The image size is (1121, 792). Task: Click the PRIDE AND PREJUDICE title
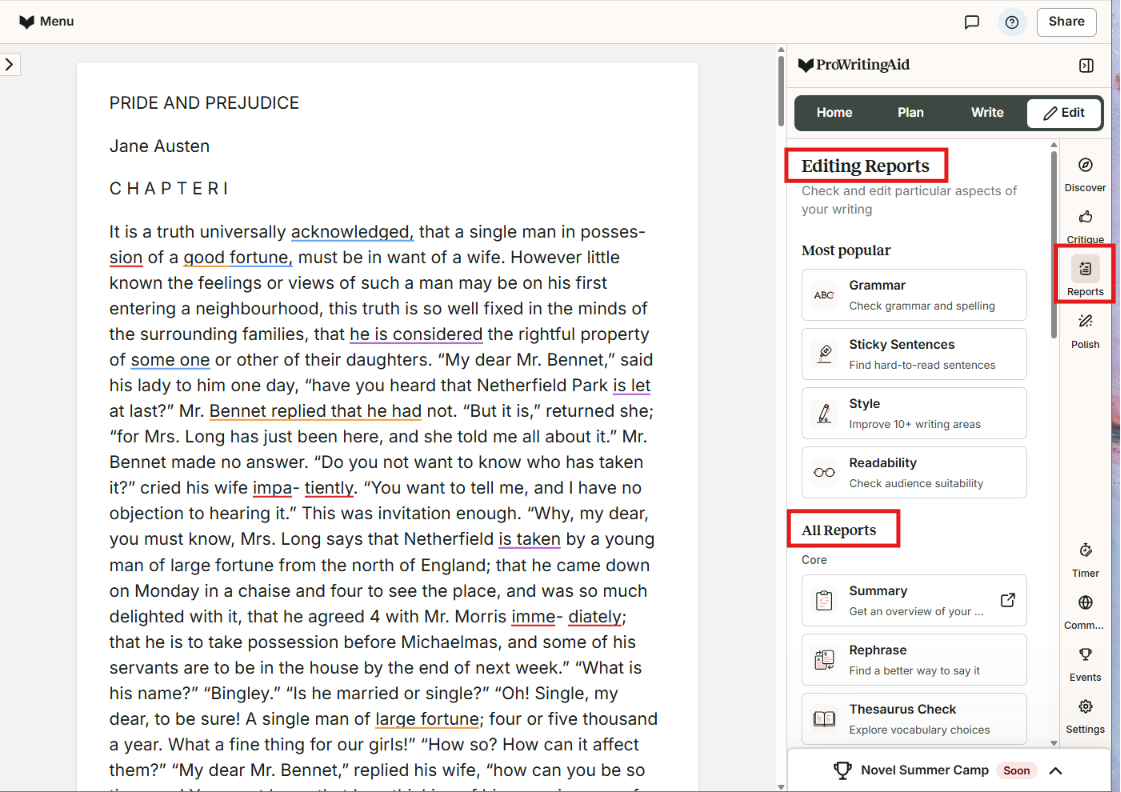pyautogui.click(x=204, y=103)
